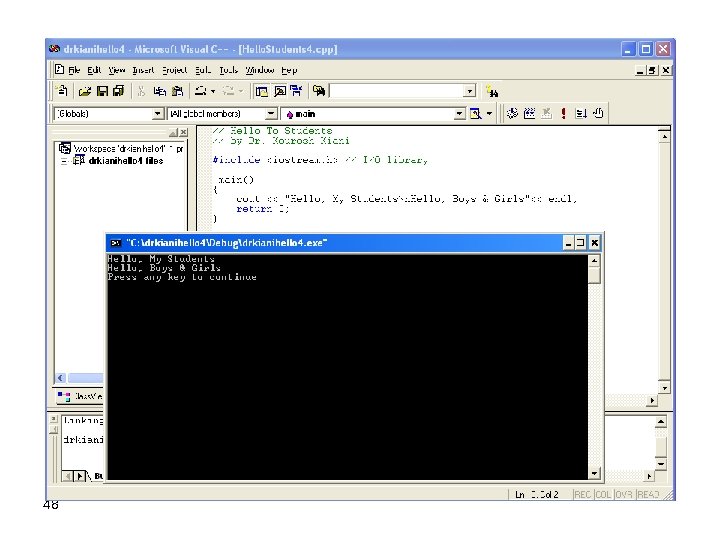
Task: Click the Open file folder icon
Action: tap(84, 91)
